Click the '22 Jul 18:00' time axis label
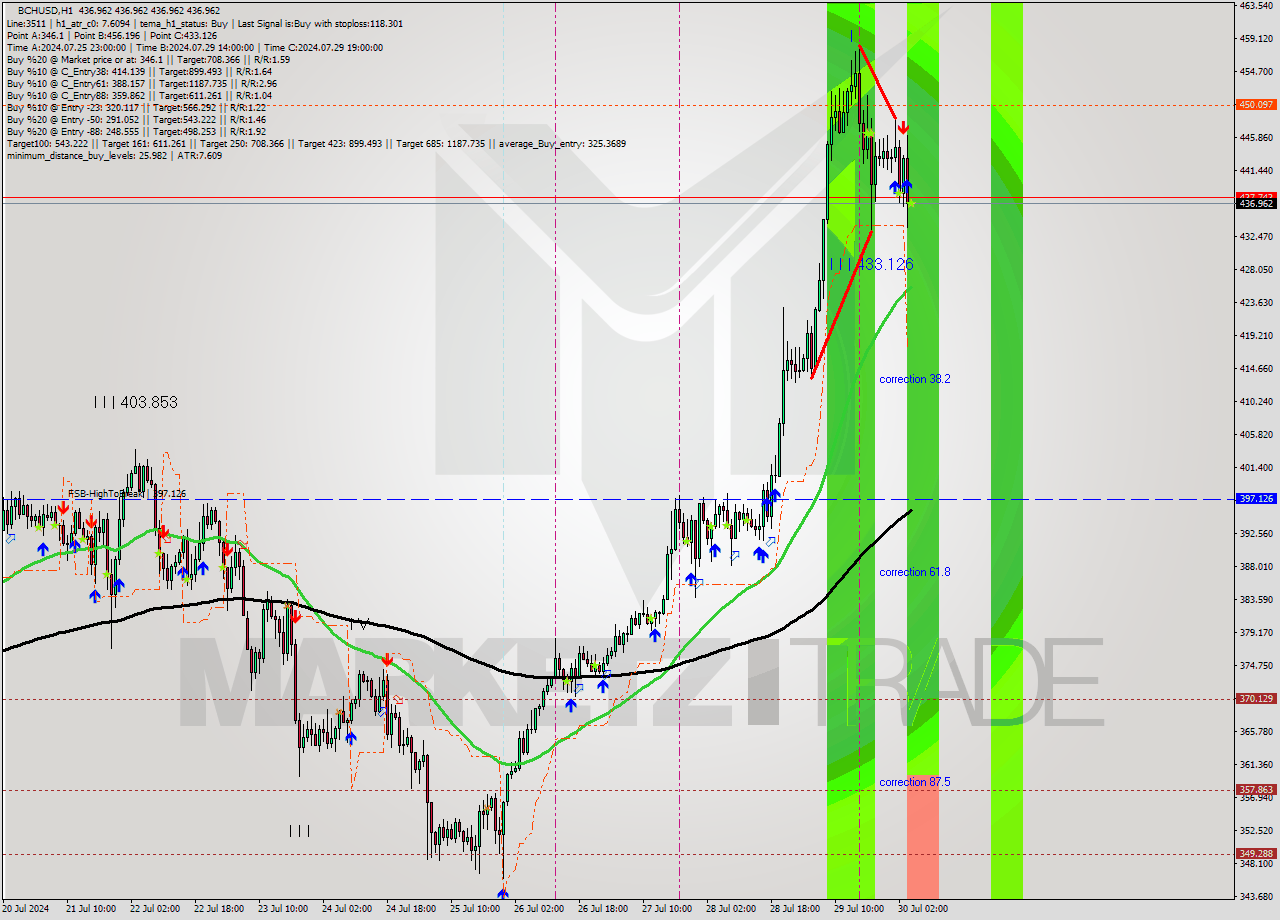Image resolution: width=1280 pixels, height=920 pixels. 218,909
